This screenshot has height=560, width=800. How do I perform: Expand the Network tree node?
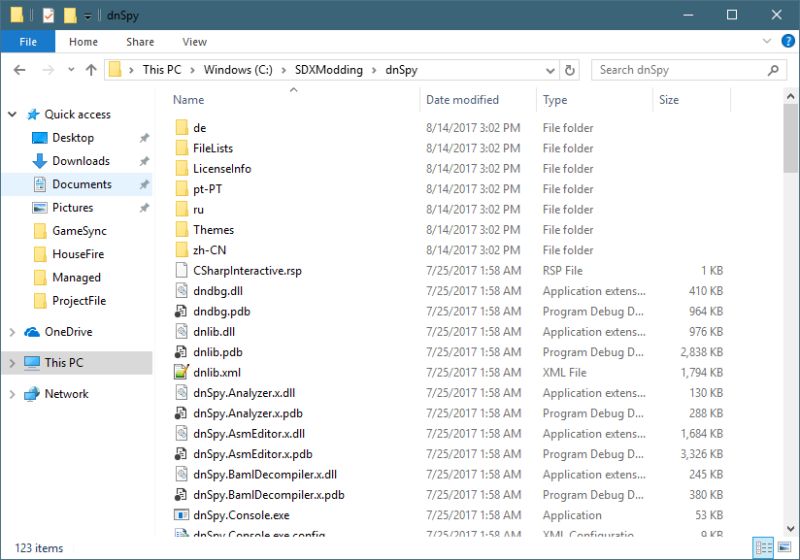[x=12, y=394]
